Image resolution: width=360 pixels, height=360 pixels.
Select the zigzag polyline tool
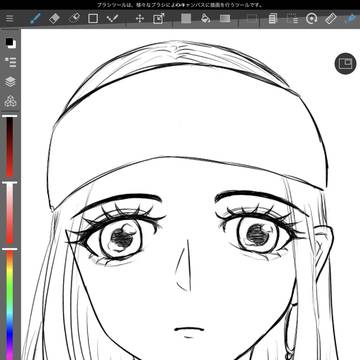[112, 18]
